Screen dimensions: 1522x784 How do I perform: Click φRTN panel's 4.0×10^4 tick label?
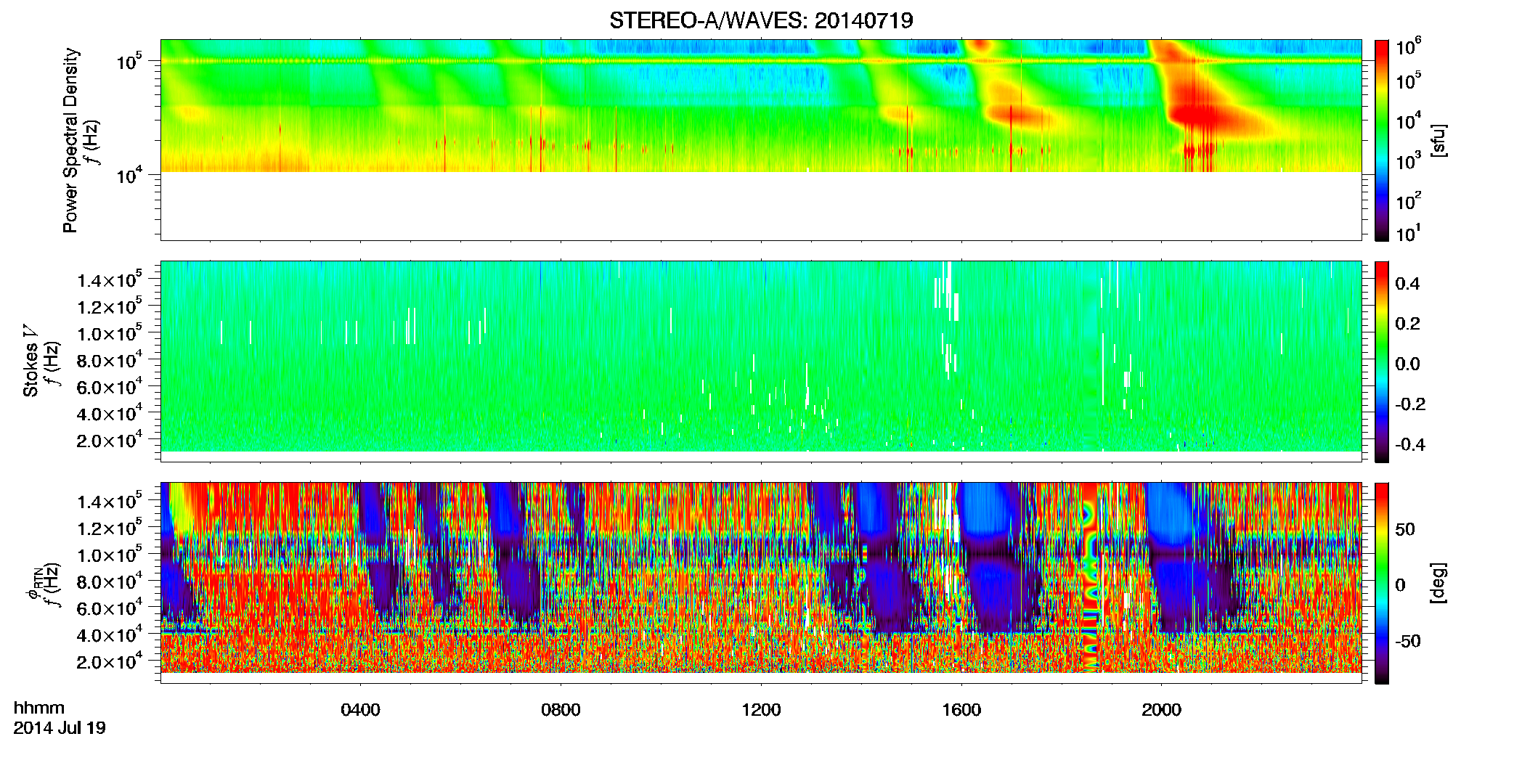coord(110,634)
